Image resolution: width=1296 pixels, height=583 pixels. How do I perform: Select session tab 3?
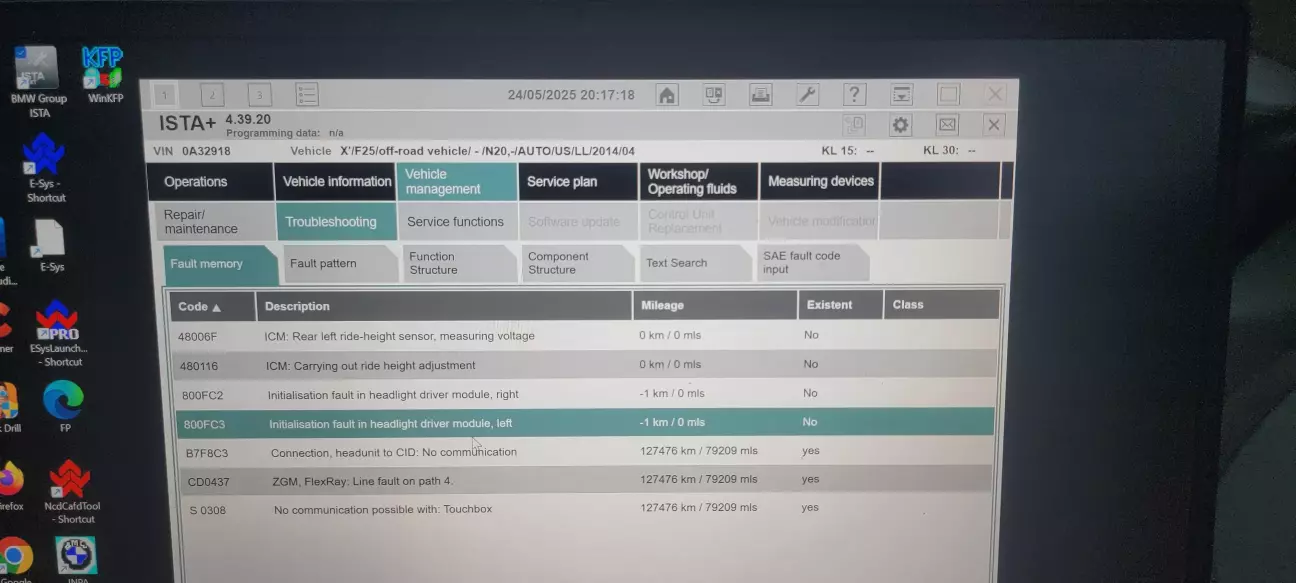pos(259,96)
